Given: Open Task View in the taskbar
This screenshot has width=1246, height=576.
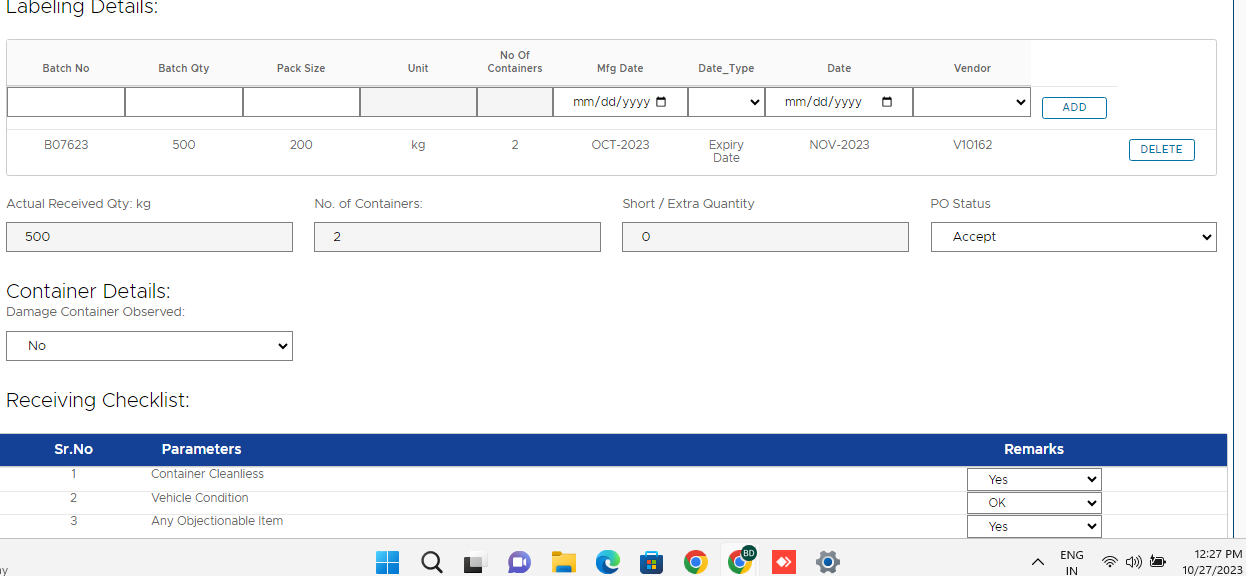Looking at the screenshot, I should (474, 562).
